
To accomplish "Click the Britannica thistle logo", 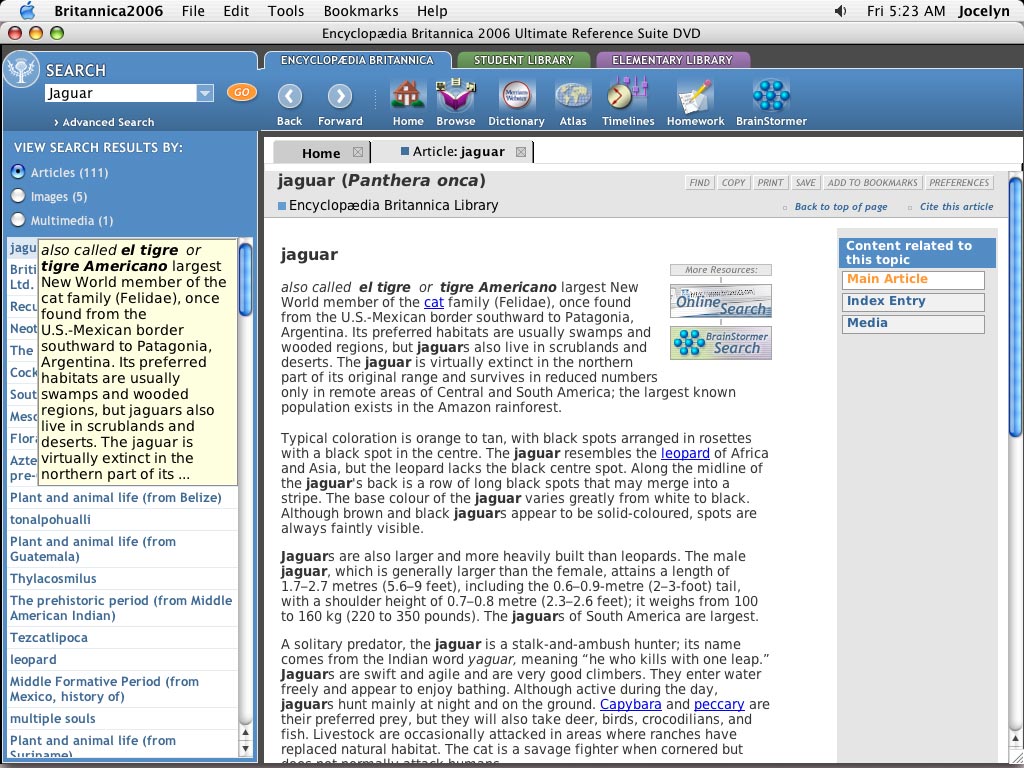I will [22, 70].
